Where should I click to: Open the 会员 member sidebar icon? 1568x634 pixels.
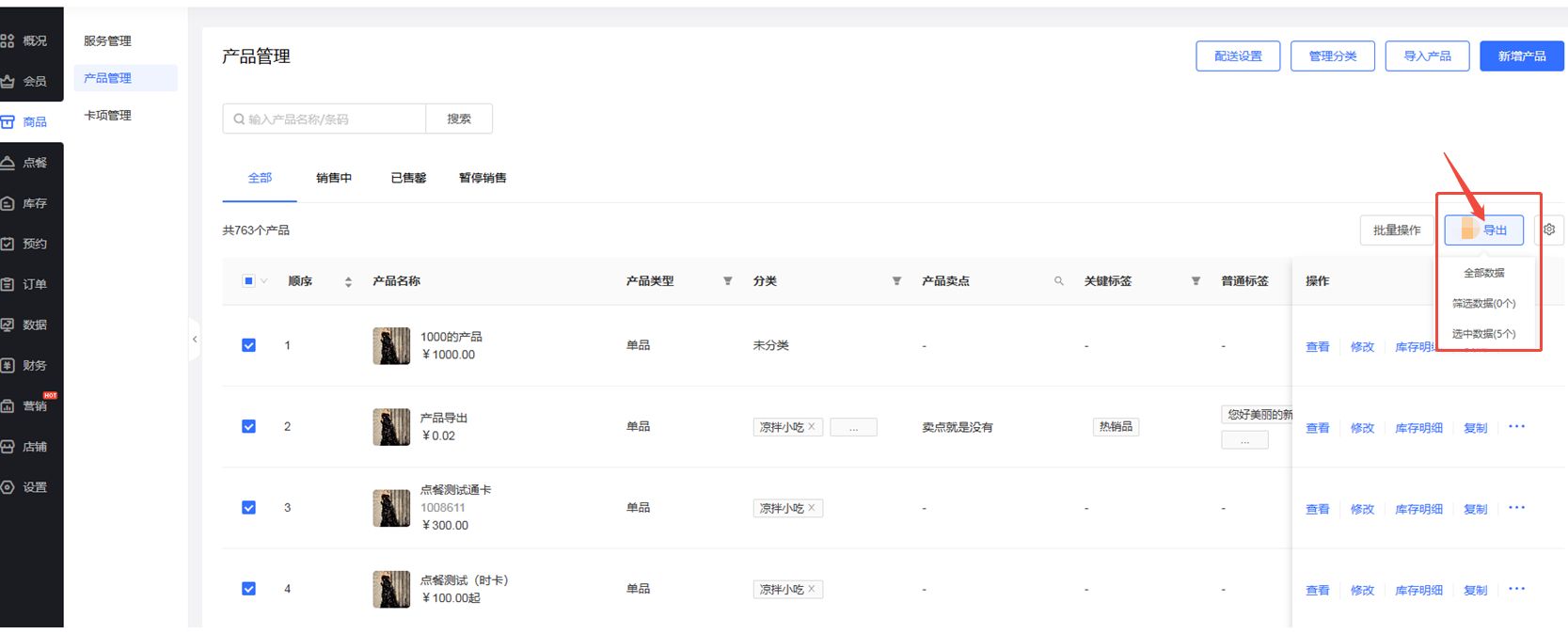(8, 81)
